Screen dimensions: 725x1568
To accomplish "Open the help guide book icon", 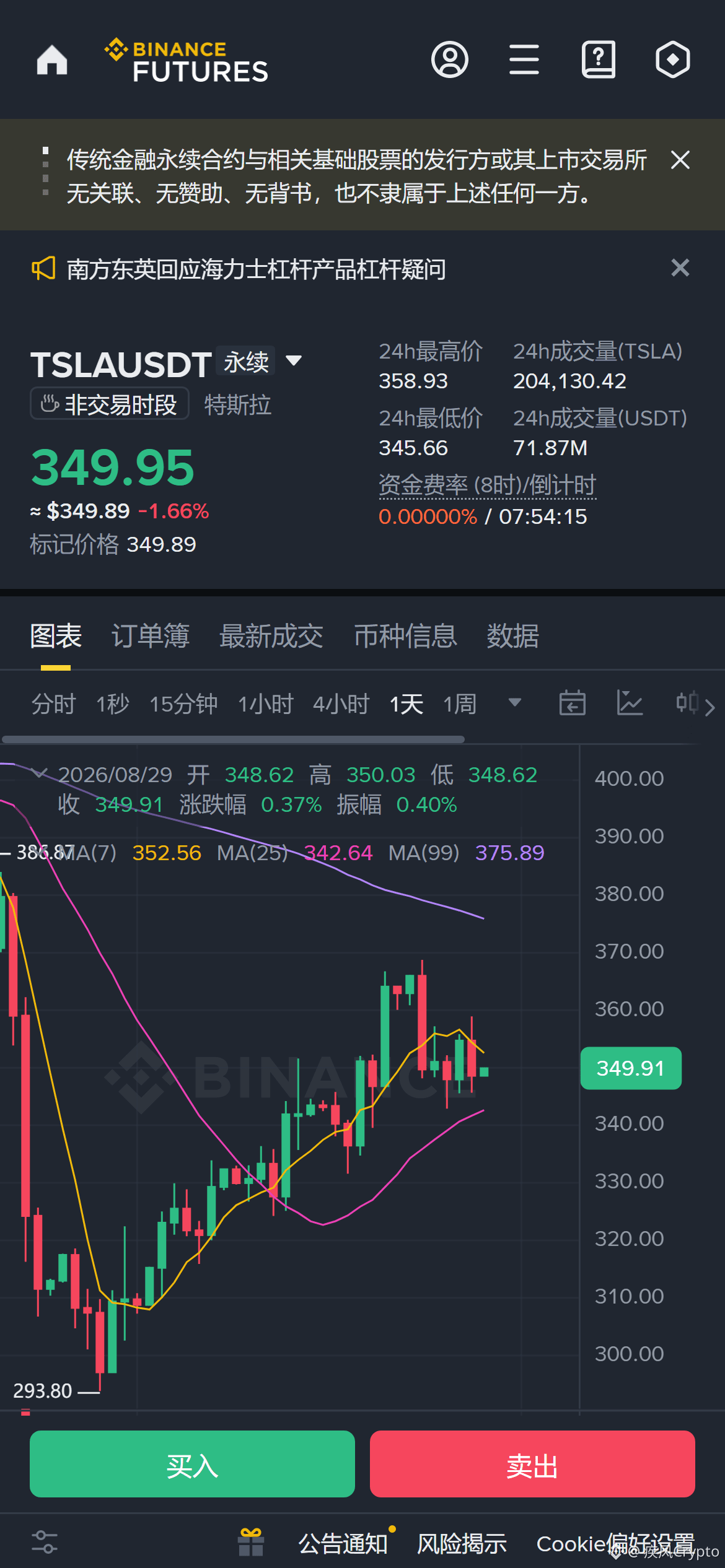I will pos(599,60).
